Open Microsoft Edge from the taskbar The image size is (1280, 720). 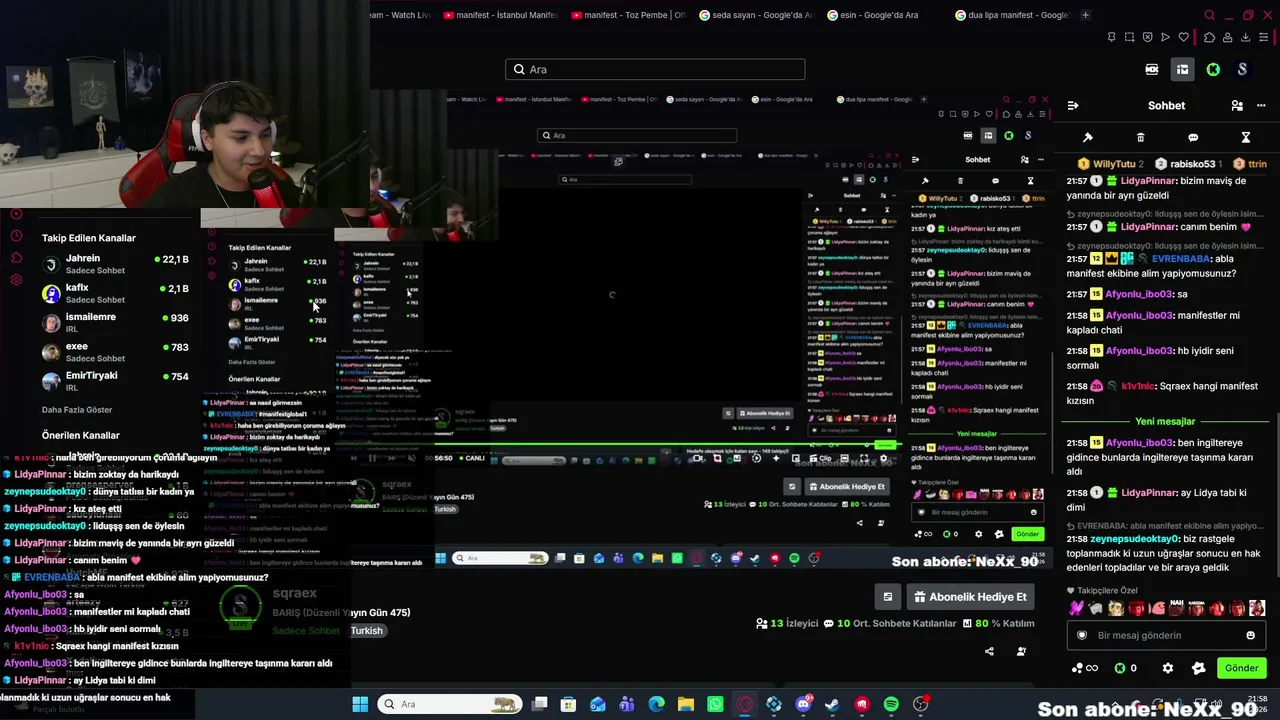657,704
